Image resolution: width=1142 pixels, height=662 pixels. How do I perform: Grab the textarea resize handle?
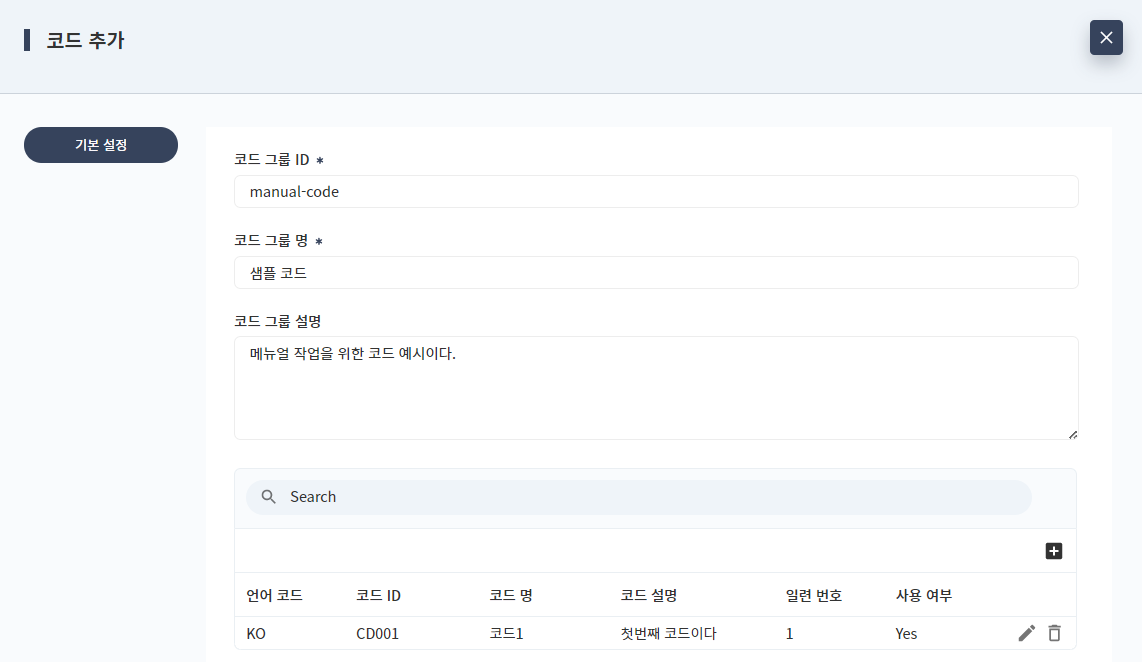point(1072,434)
